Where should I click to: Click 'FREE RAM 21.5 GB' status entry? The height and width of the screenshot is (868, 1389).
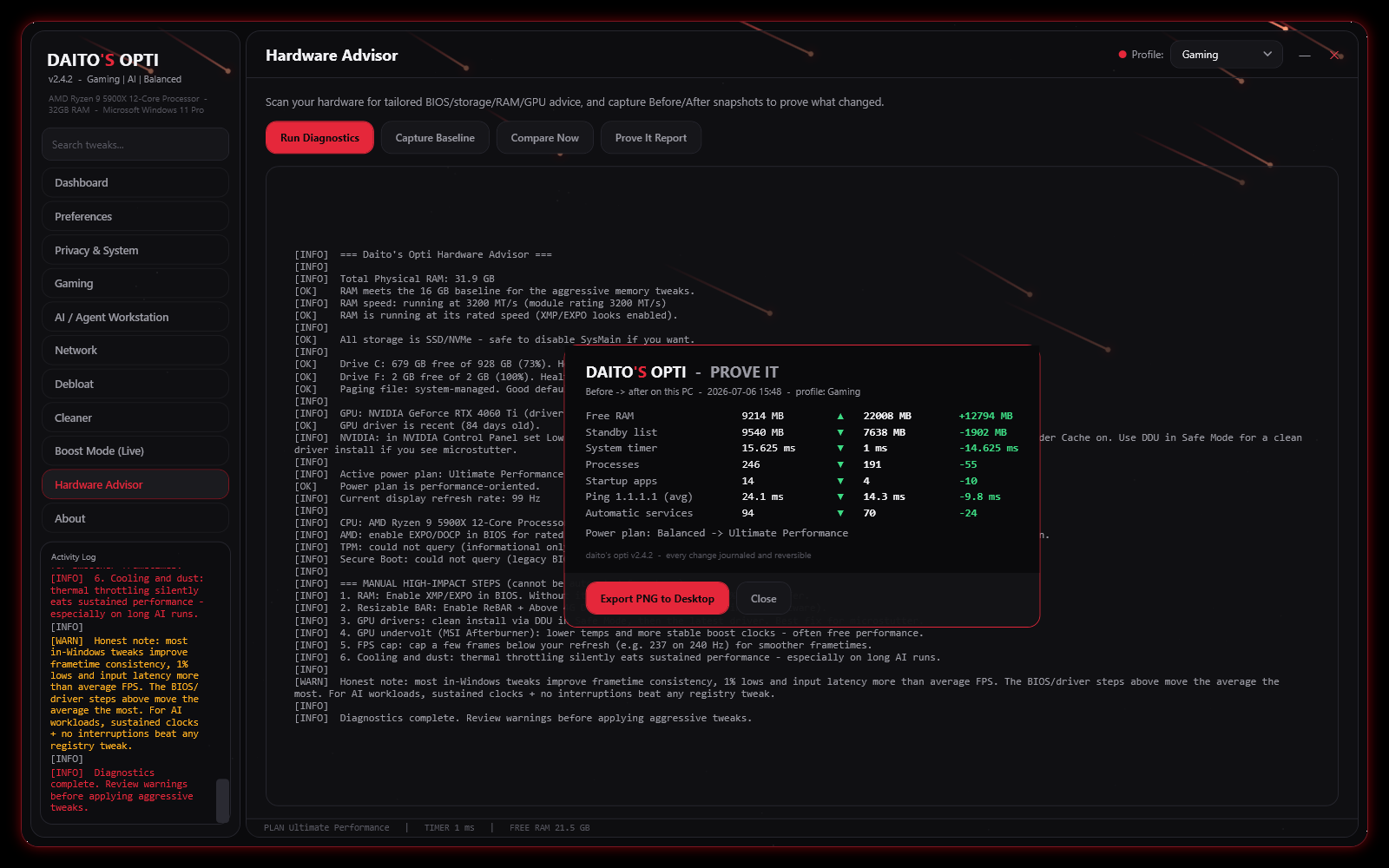[550, 828]
